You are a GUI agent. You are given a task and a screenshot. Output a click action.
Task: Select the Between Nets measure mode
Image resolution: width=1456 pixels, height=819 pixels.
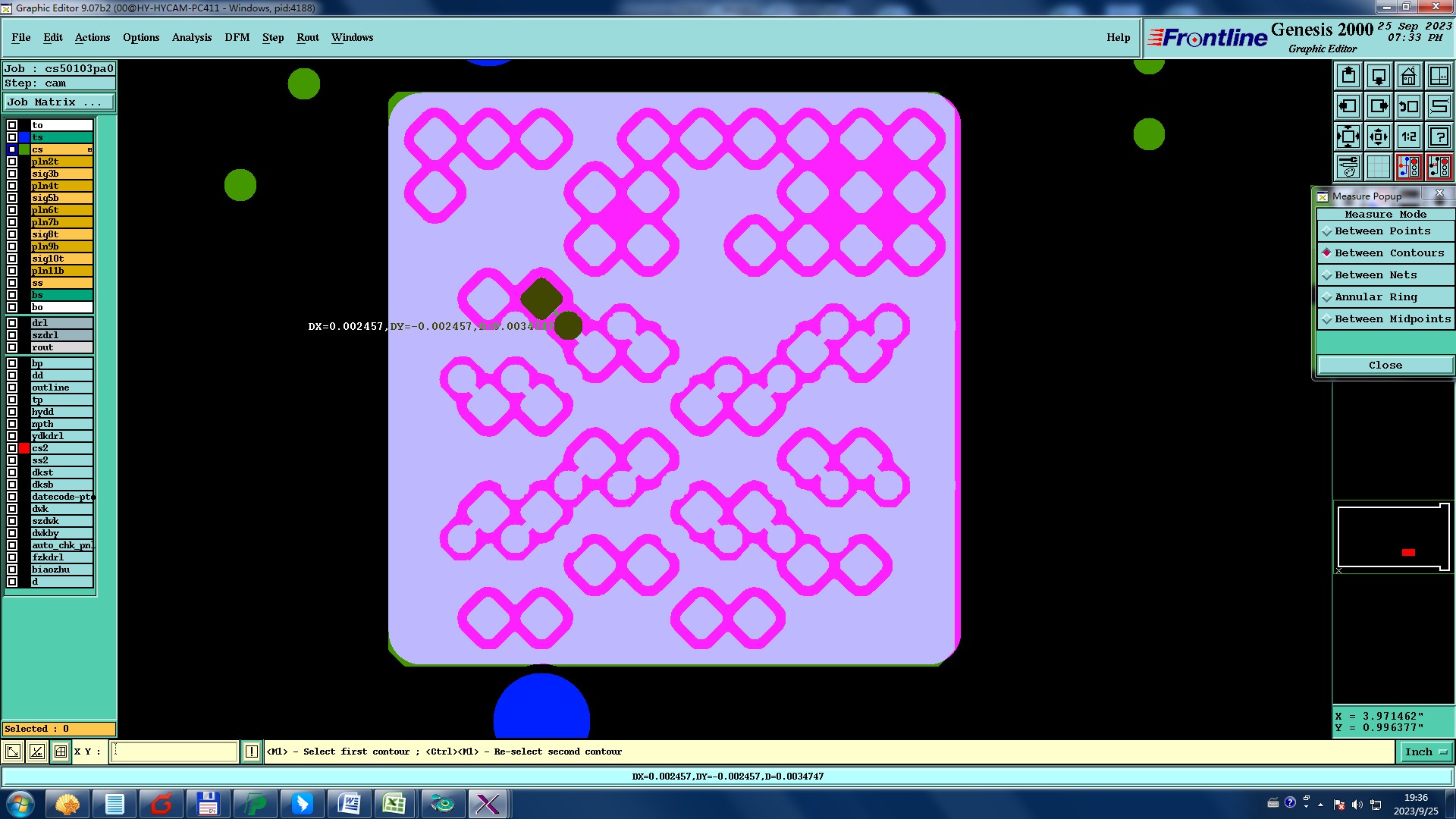tap(1385, 275)
